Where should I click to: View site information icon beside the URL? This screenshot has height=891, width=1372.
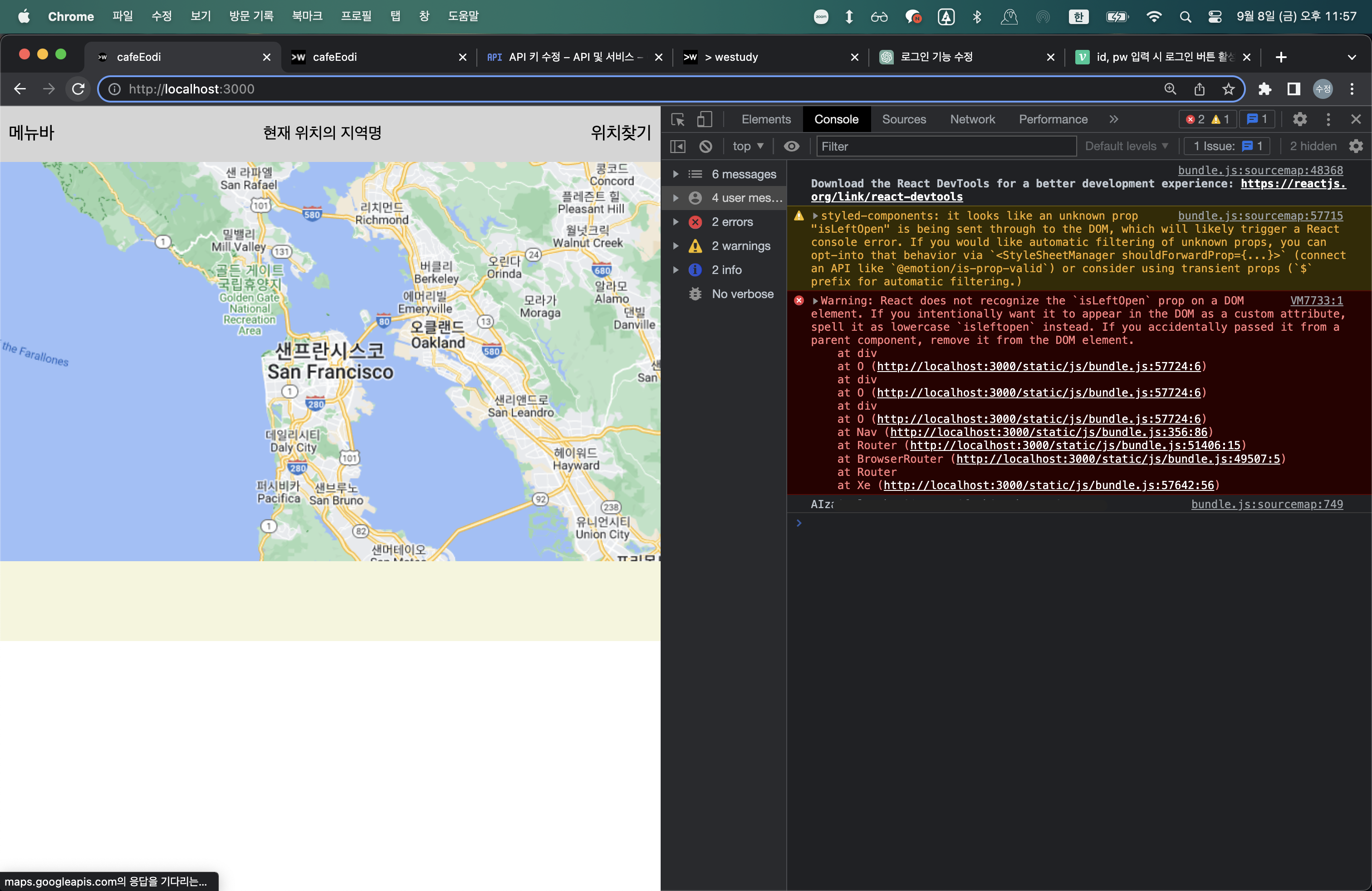pos(115,89)
